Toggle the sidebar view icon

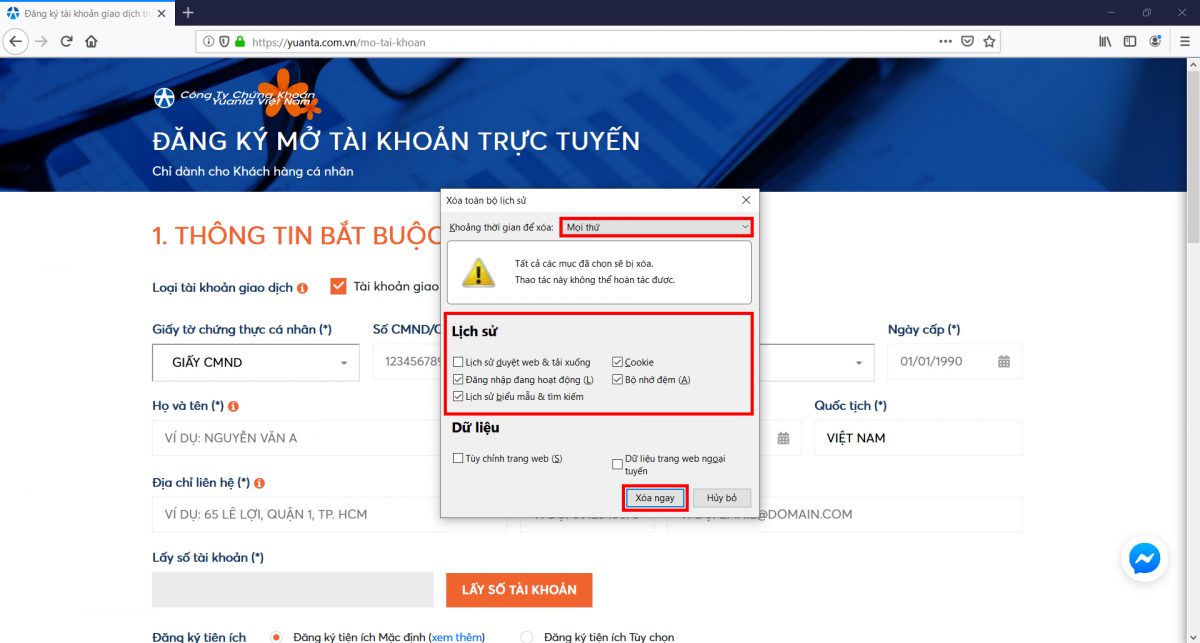pyautogui.click(x=1130, y=41)
